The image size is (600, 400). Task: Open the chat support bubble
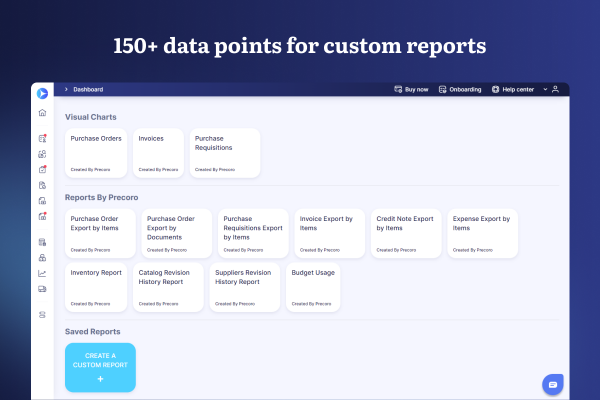tap(553, 384)
